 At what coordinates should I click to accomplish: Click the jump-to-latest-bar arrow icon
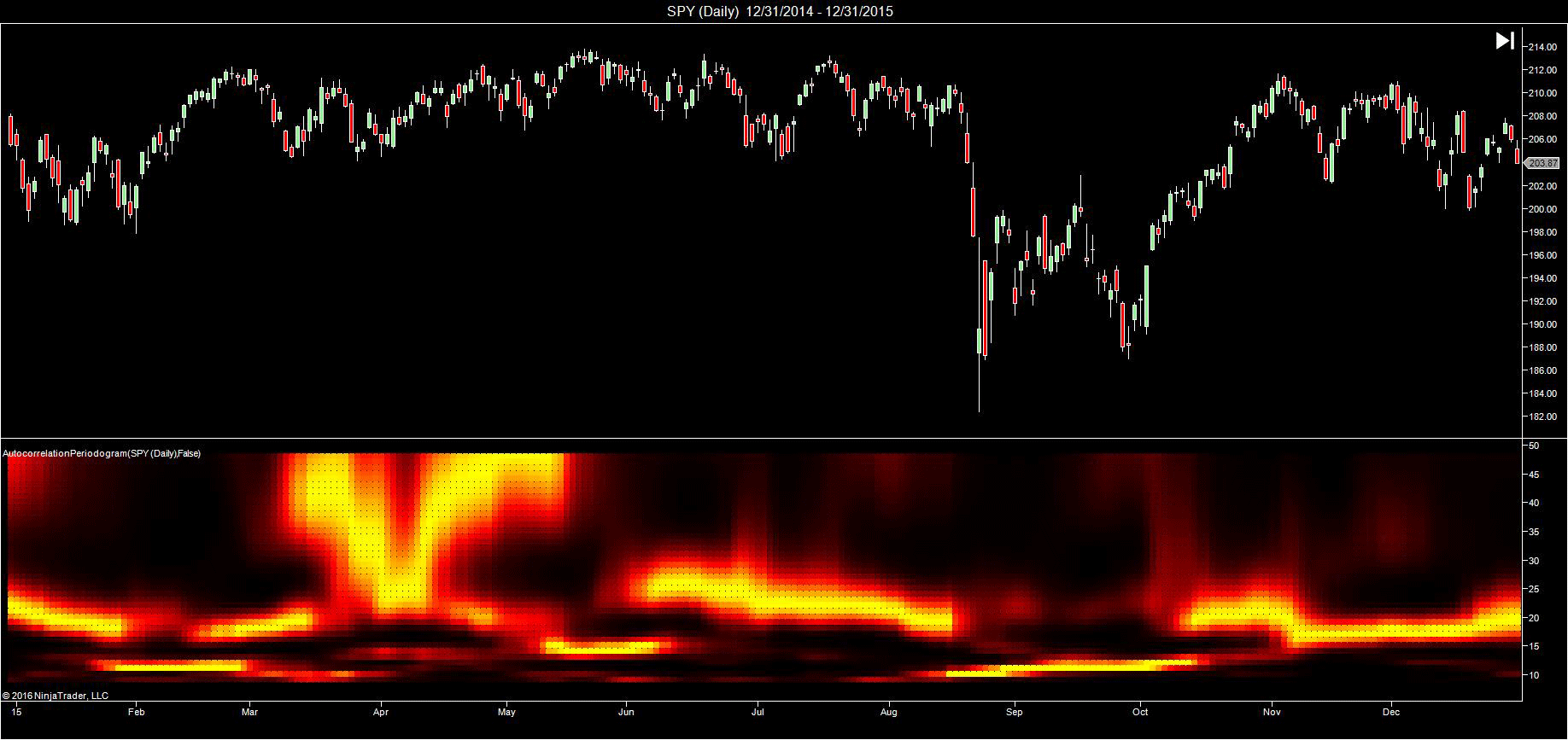1505,41
